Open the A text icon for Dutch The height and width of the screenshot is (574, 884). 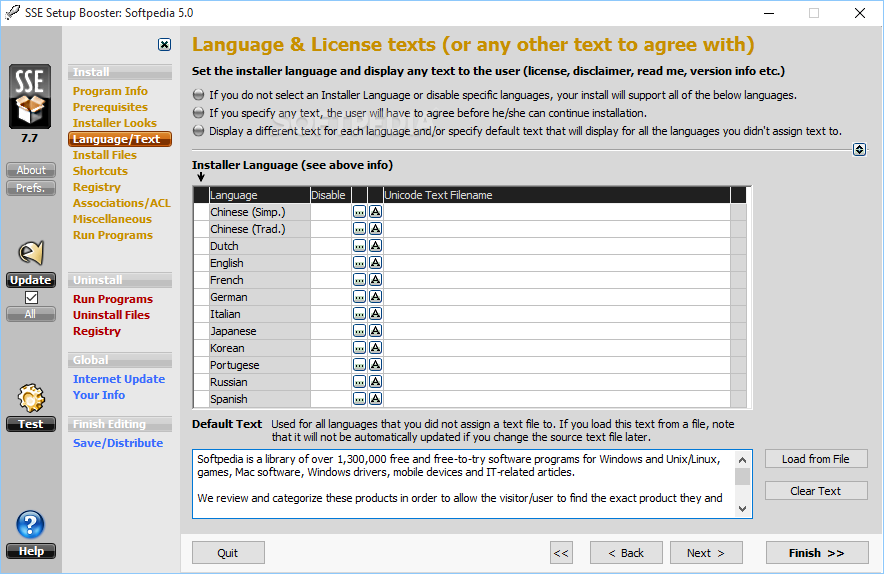pyautogui.click(x=375, y=246)
